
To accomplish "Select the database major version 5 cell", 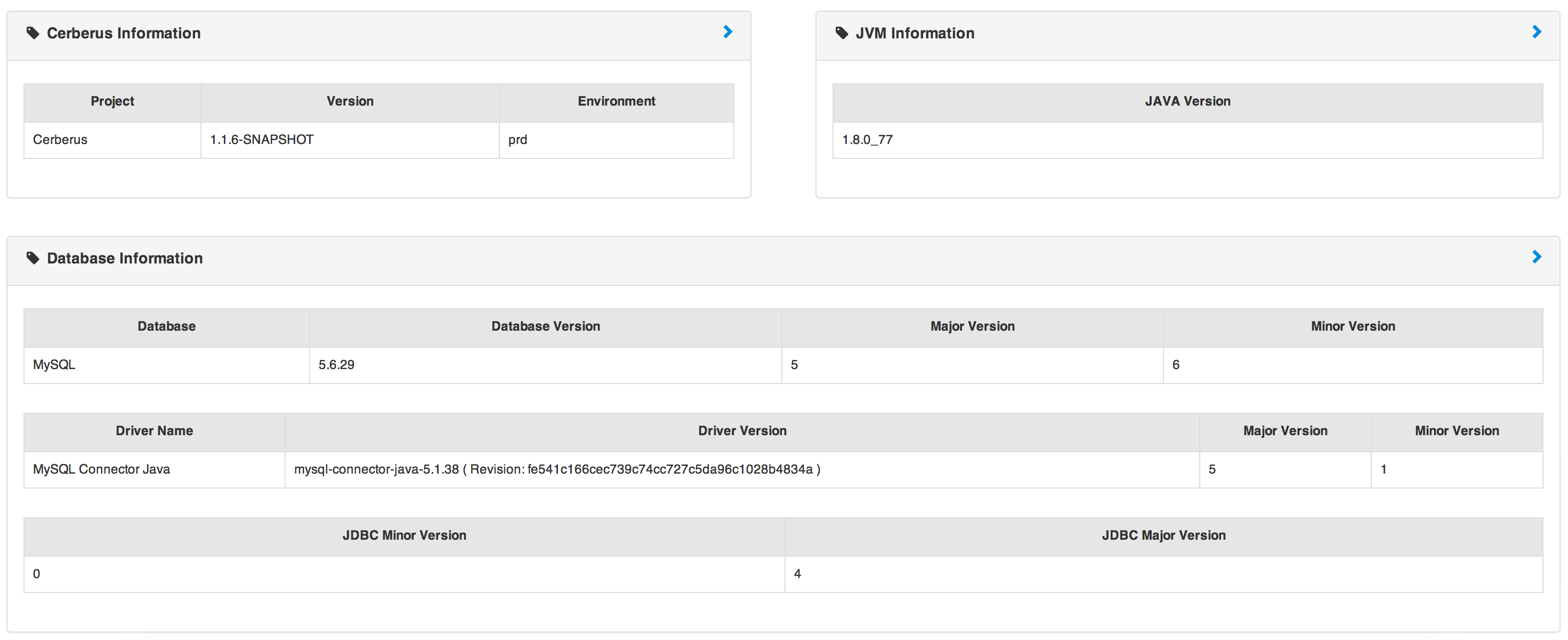I will coord(973,365).
